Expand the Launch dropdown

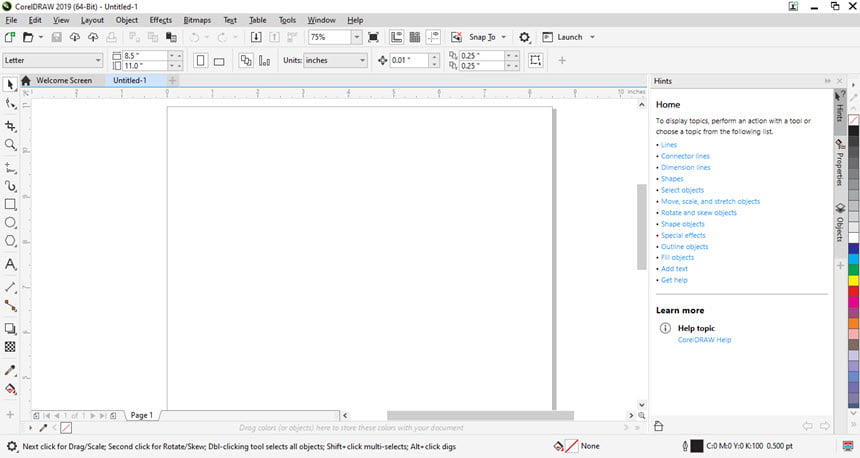592,37
